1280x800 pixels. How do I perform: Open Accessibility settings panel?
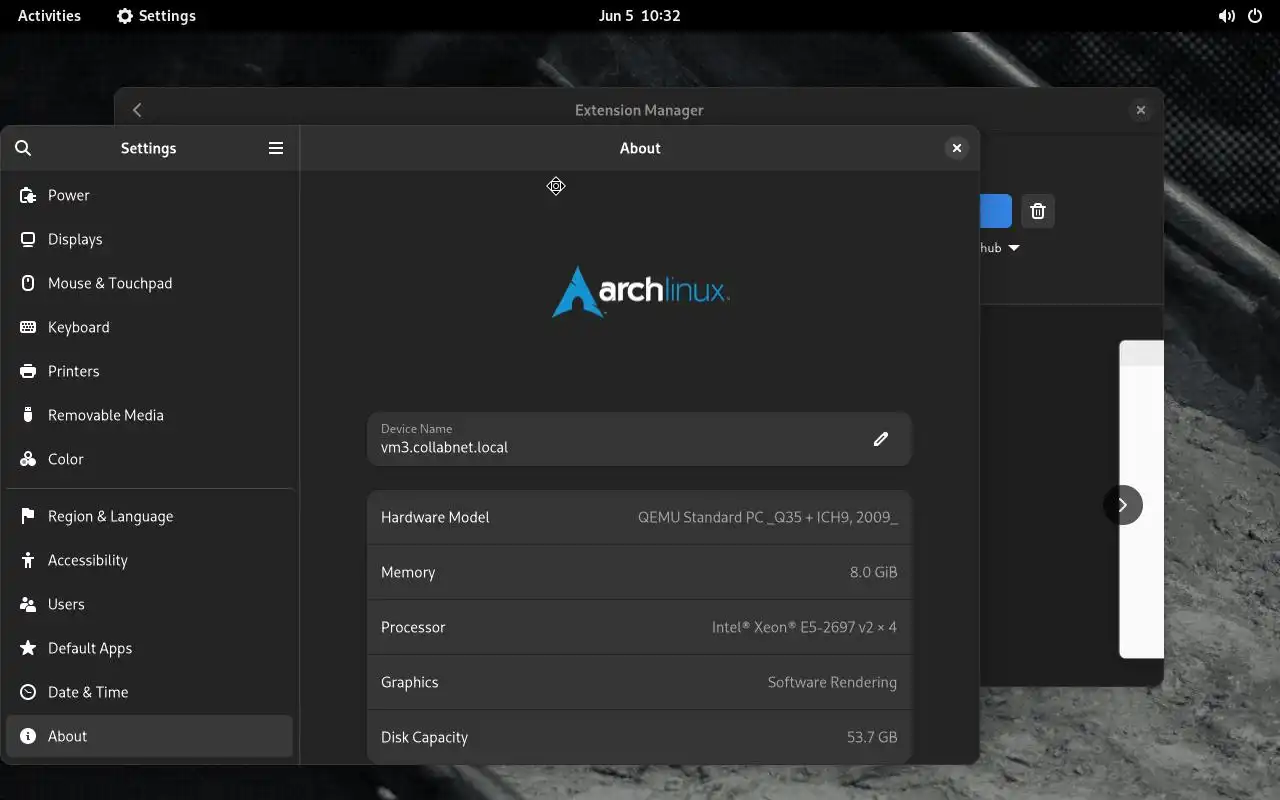click(149, 560)
